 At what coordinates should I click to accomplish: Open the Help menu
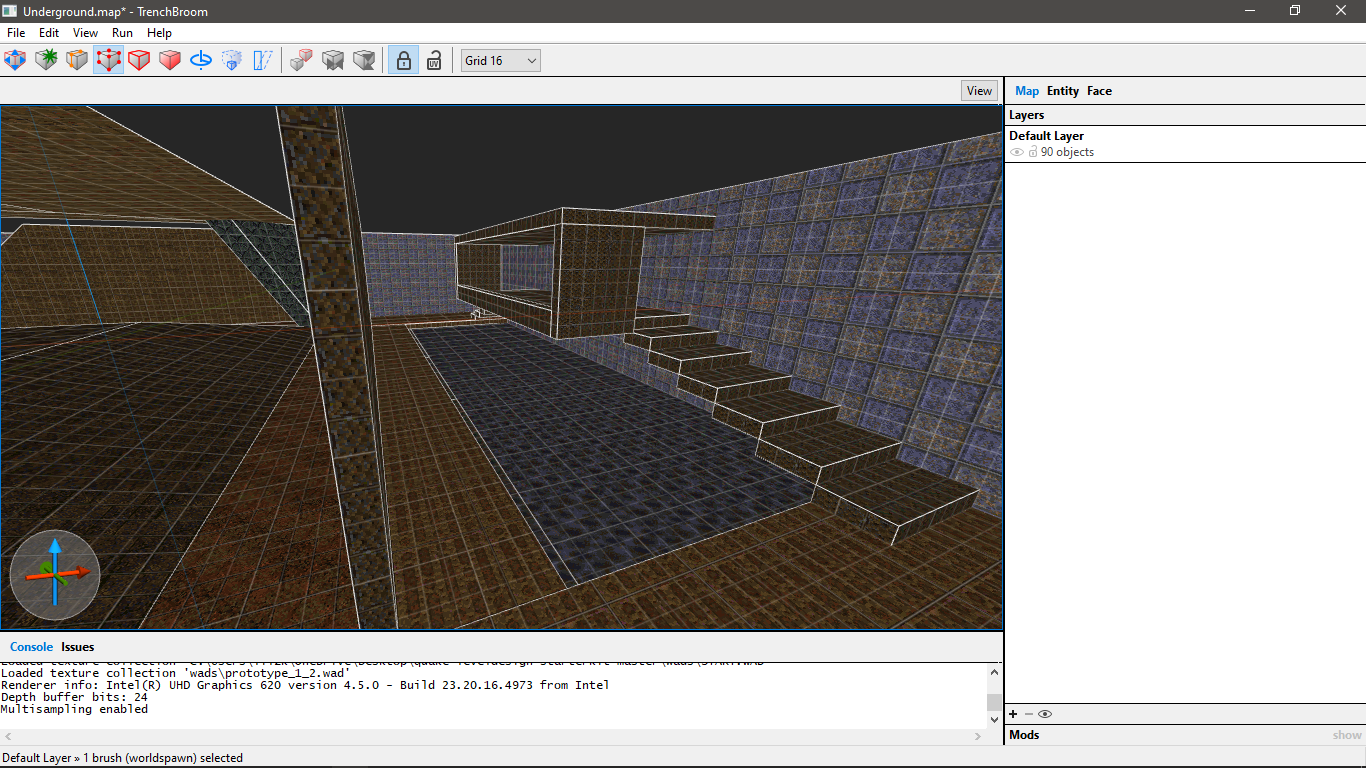click(x=160, y=33)
